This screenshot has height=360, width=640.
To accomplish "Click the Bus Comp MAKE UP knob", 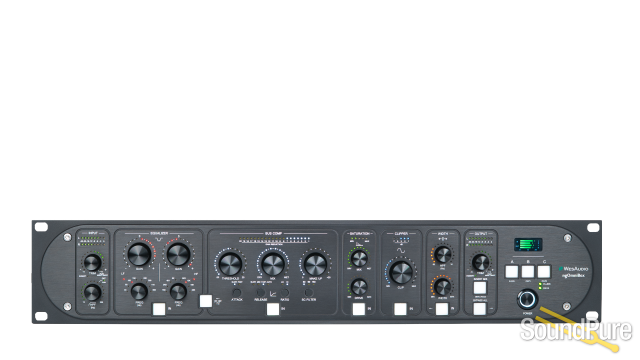I will [315, 264].
